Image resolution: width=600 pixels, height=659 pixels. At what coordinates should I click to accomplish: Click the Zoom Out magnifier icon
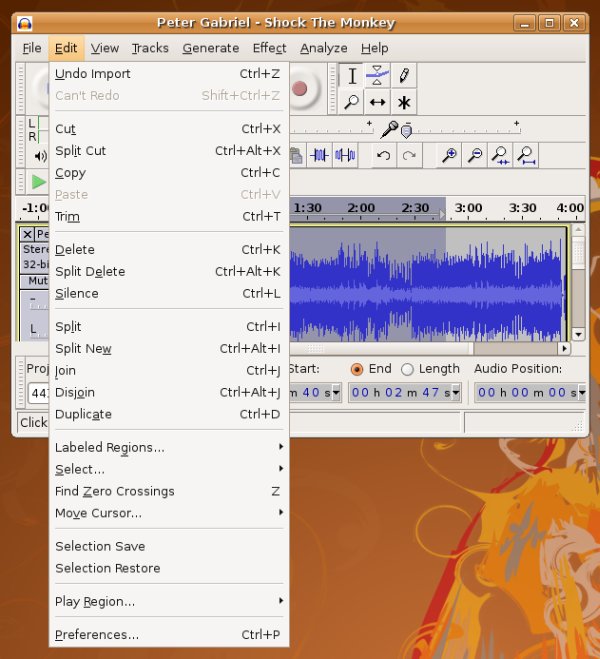tap(475, 156)
